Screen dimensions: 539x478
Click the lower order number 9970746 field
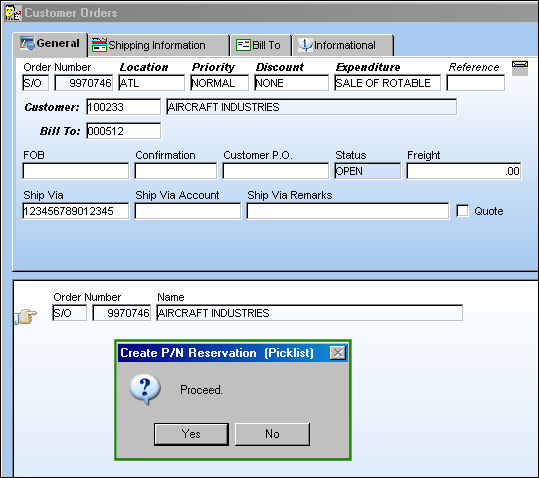click(x=122, y=313)
